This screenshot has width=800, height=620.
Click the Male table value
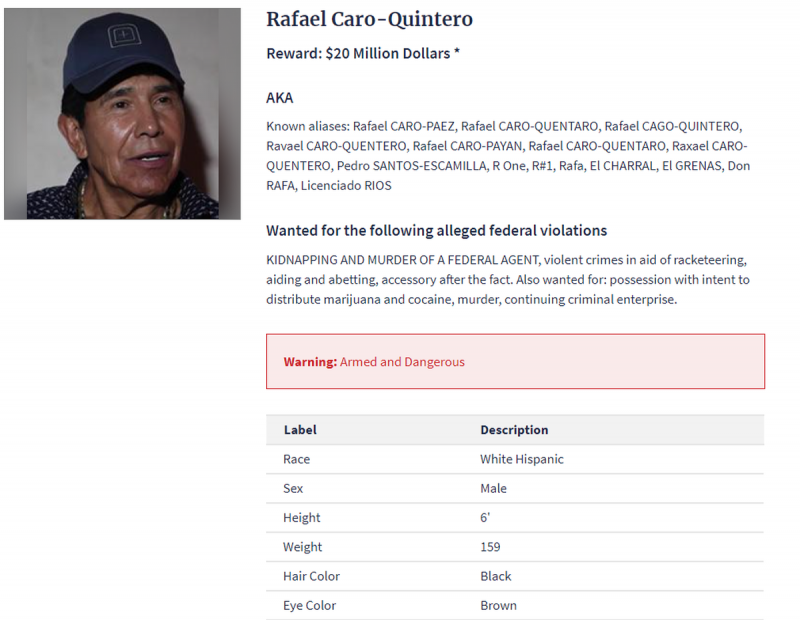(494, 489)
